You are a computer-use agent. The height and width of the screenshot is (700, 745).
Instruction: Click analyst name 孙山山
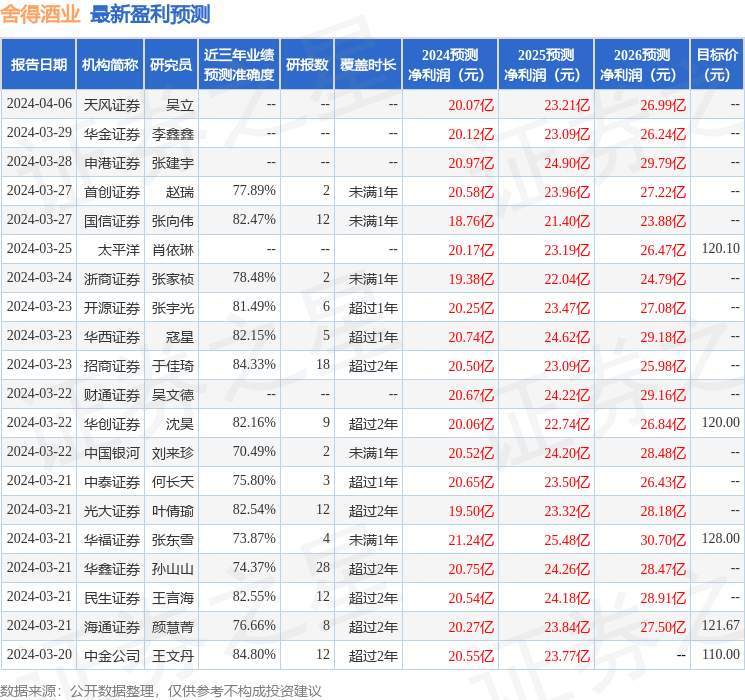tap(172, 569)
